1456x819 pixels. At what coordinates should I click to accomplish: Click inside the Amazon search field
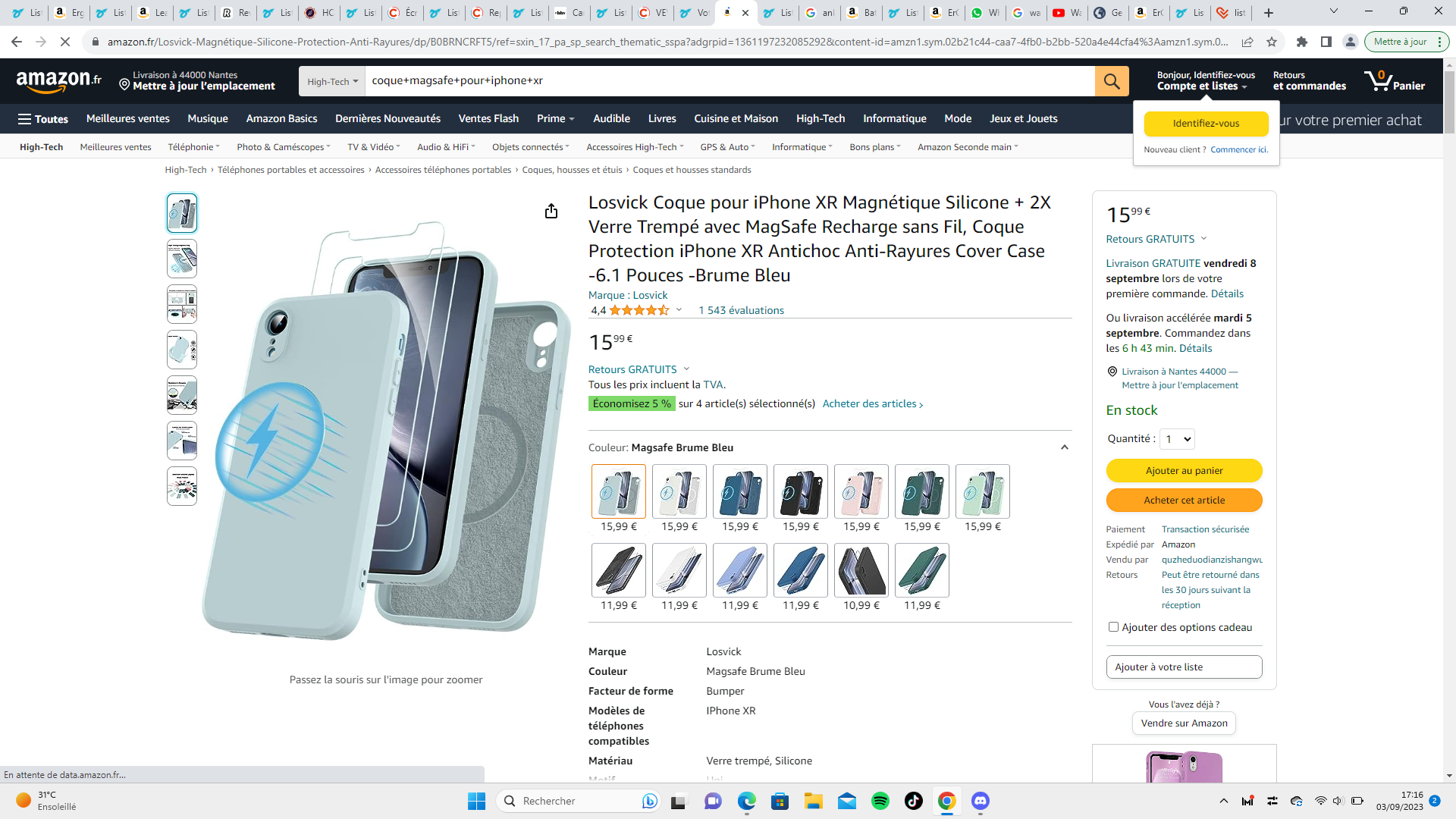730,81
